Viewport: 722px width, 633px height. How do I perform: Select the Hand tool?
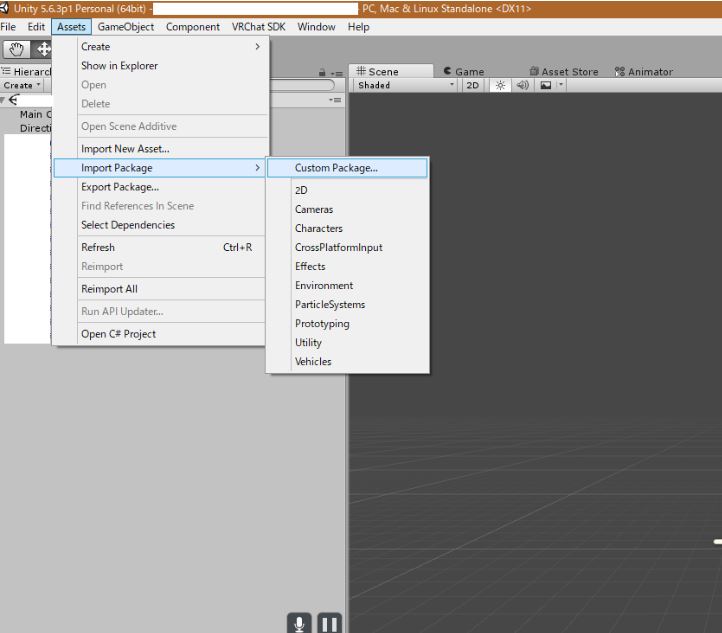tap(17, 49)
